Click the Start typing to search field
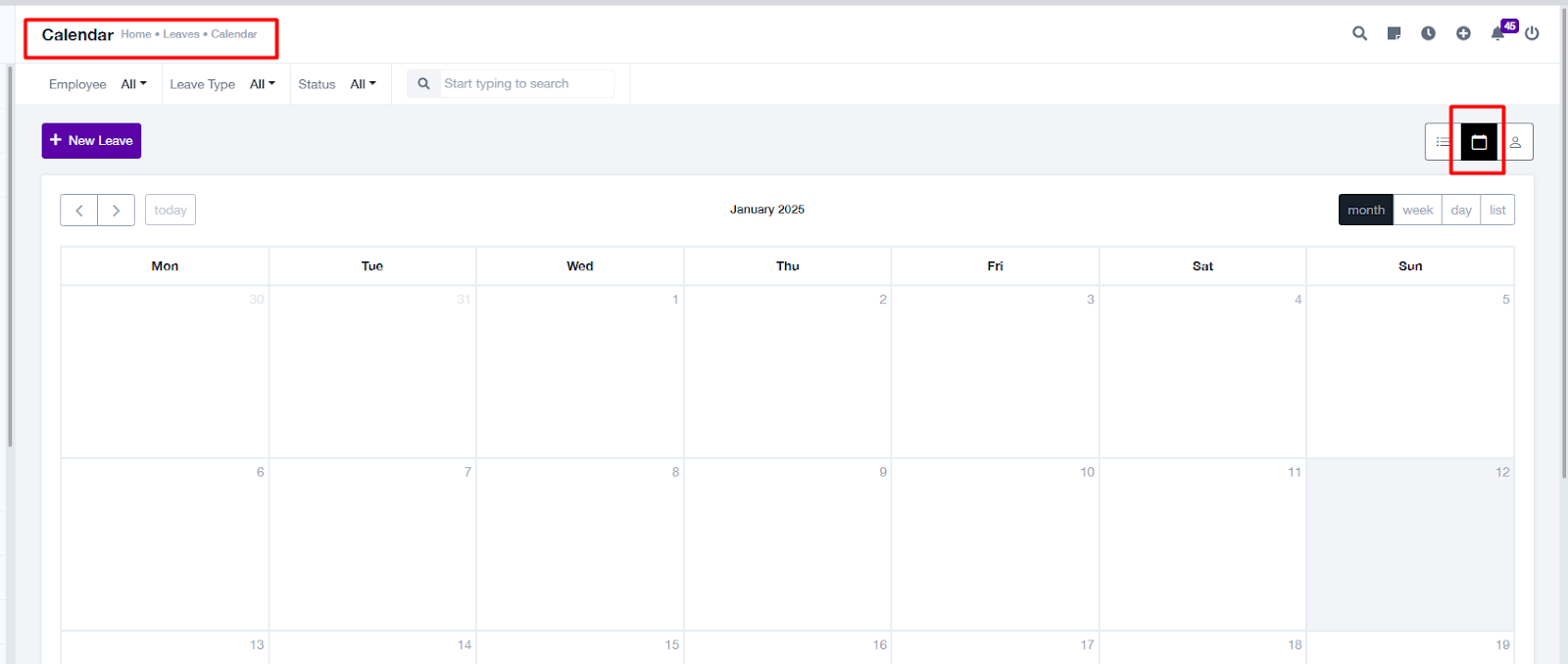Viewport: 1568px width, 664px height. [527, 83]
